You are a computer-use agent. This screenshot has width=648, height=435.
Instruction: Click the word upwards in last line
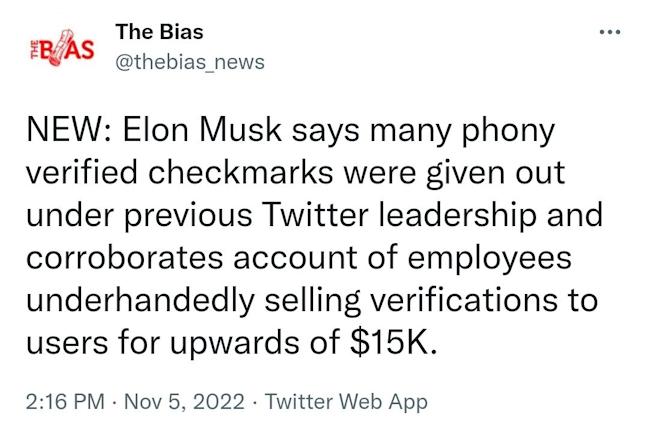[234, 345]
